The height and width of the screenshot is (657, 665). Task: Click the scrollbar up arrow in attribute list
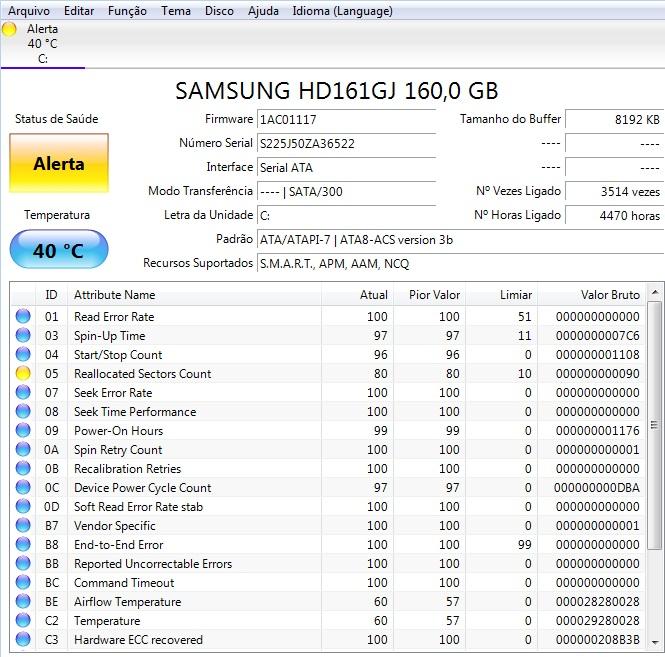tap(655, 292)
